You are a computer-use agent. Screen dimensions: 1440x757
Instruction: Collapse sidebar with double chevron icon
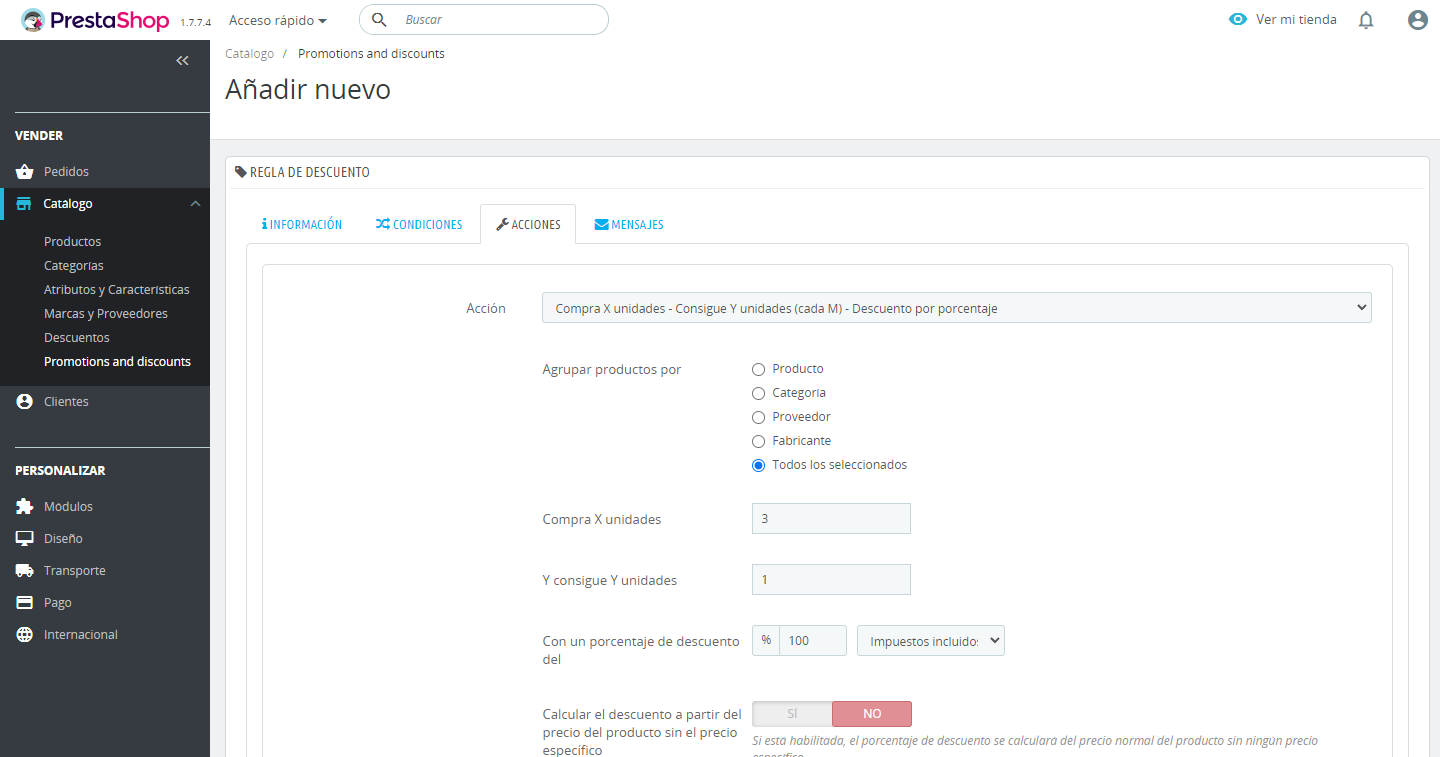(182, 61)
